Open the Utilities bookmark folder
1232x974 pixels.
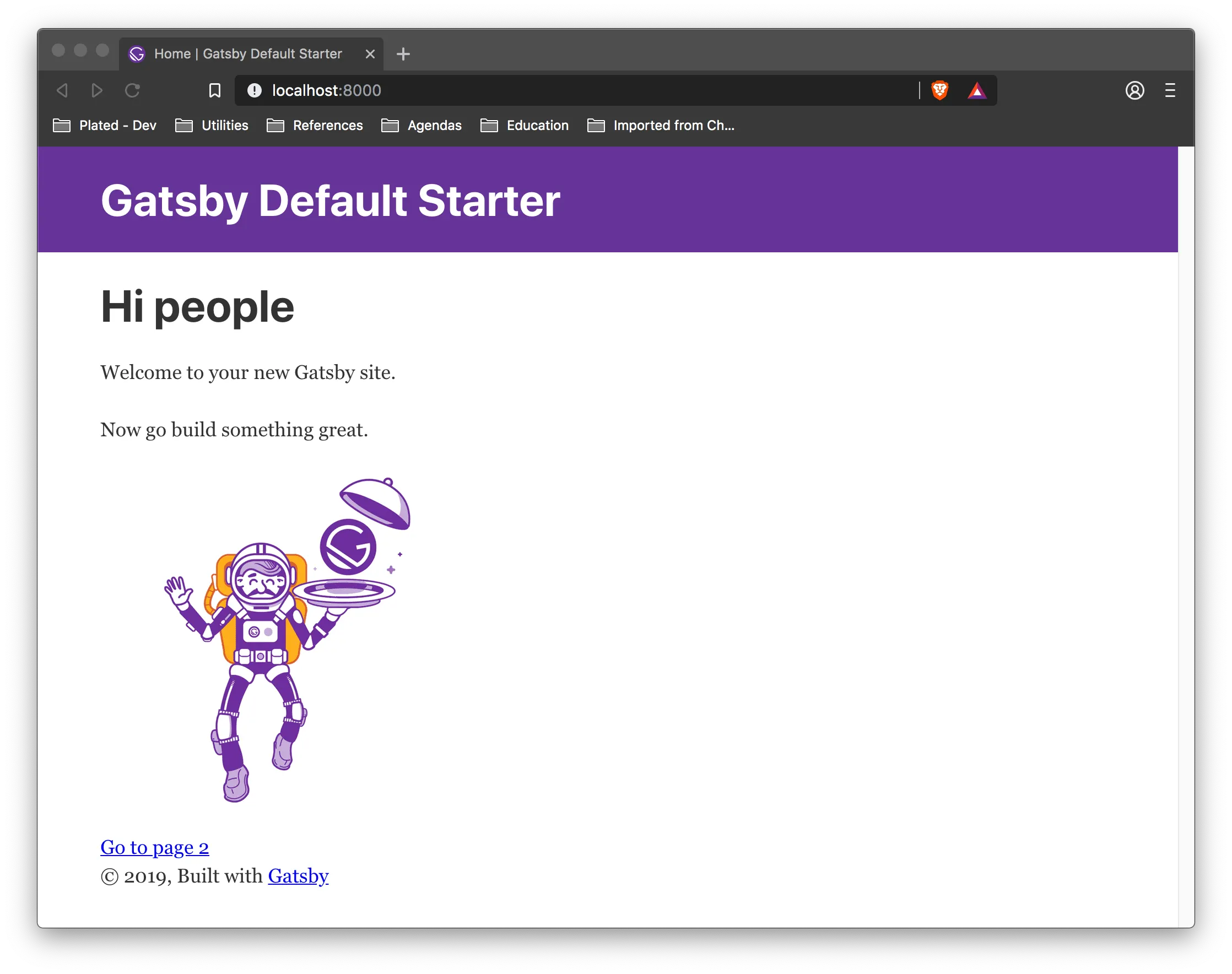click(x=212, y=126)
